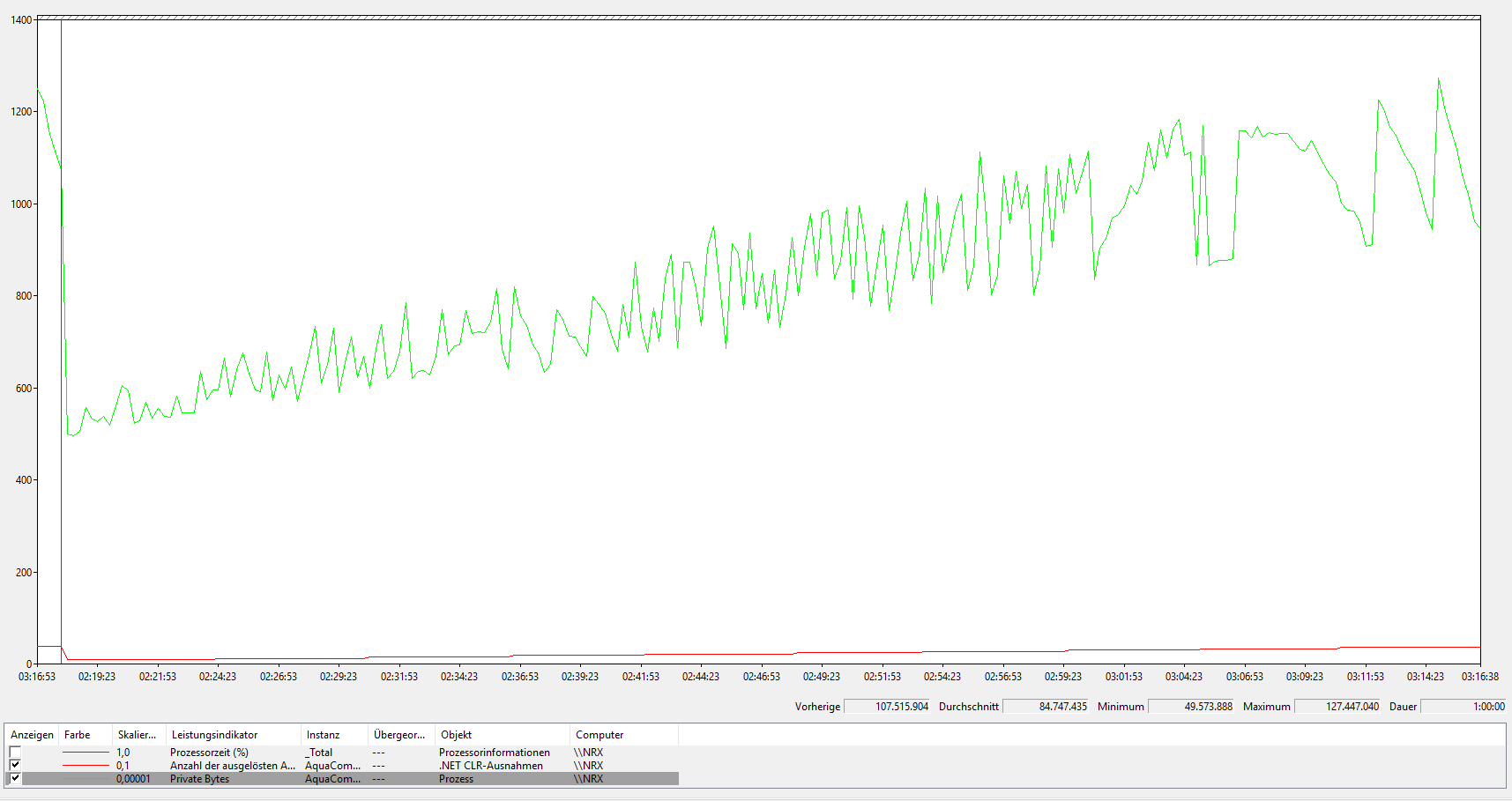Screen dimensions: 1512x801
Task: Click the Skalier... column header
Action: click(137, 735)
